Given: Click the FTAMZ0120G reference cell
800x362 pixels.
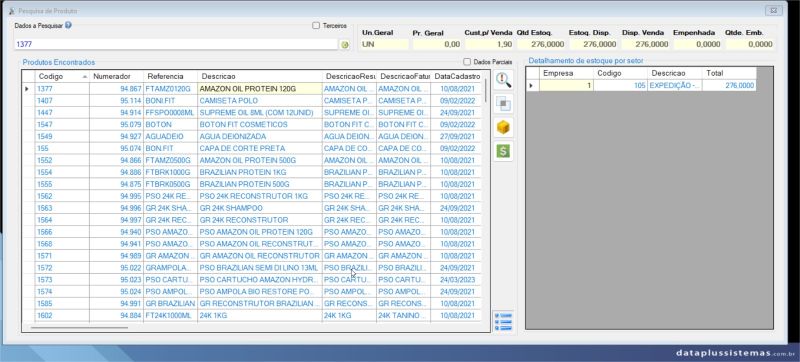Looking at the screenshot, I should [x=170, y=89].
